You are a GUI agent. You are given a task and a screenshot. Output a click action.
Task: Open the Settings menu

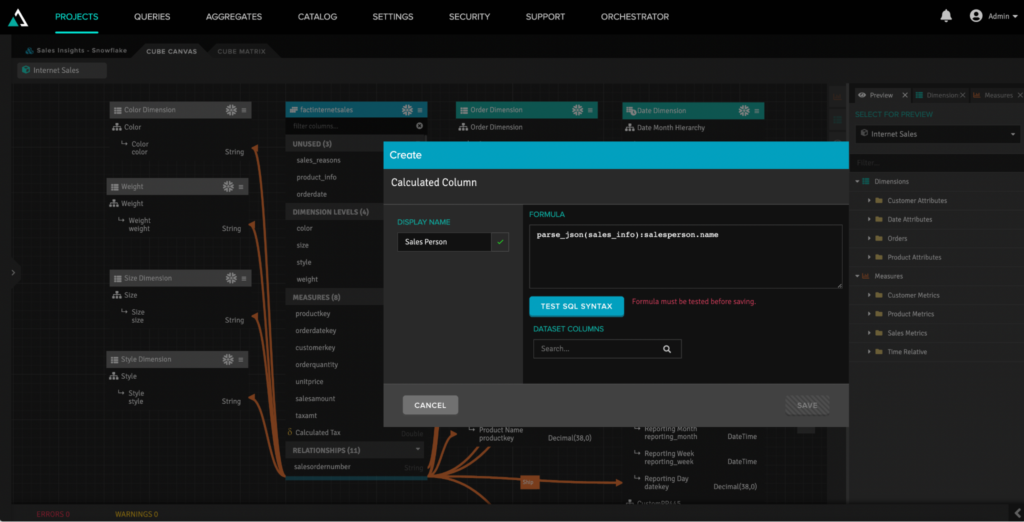[393, 17]
